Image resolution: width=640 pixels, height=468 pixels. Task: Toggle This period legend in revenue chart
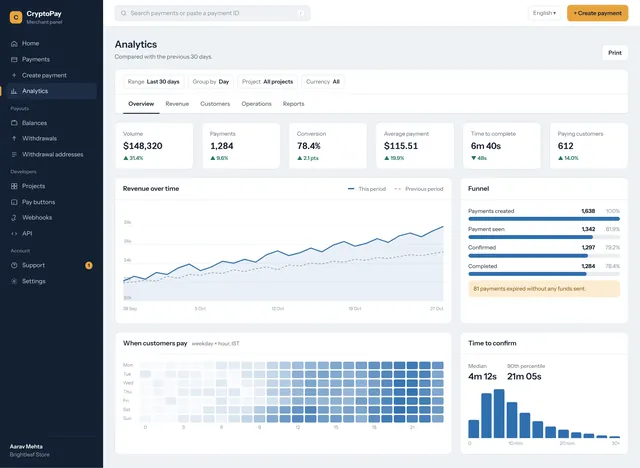tap(367, 189)
